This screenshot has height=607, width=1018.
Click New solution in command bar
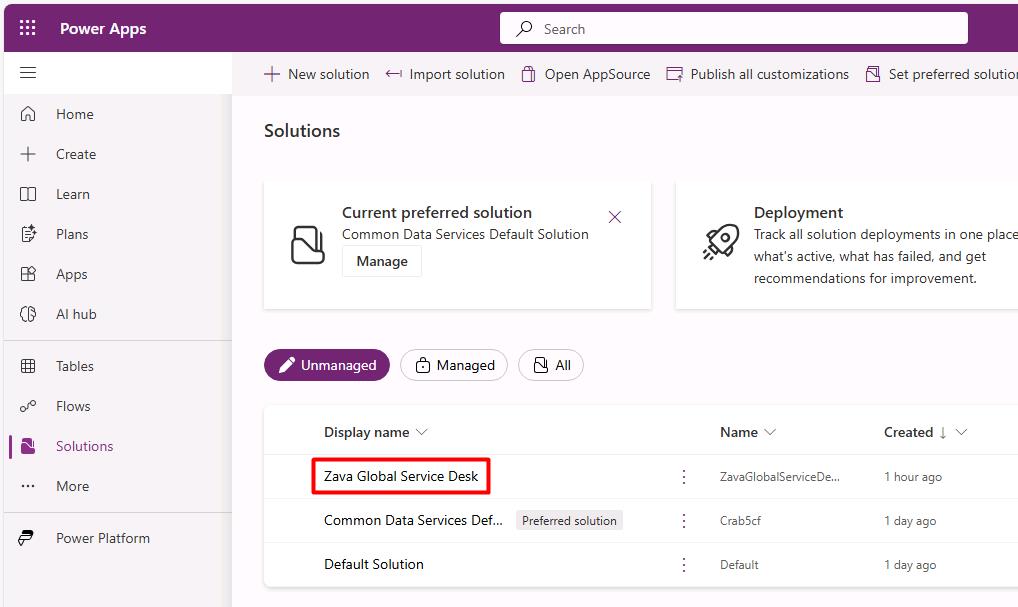(x=317, y=74)
